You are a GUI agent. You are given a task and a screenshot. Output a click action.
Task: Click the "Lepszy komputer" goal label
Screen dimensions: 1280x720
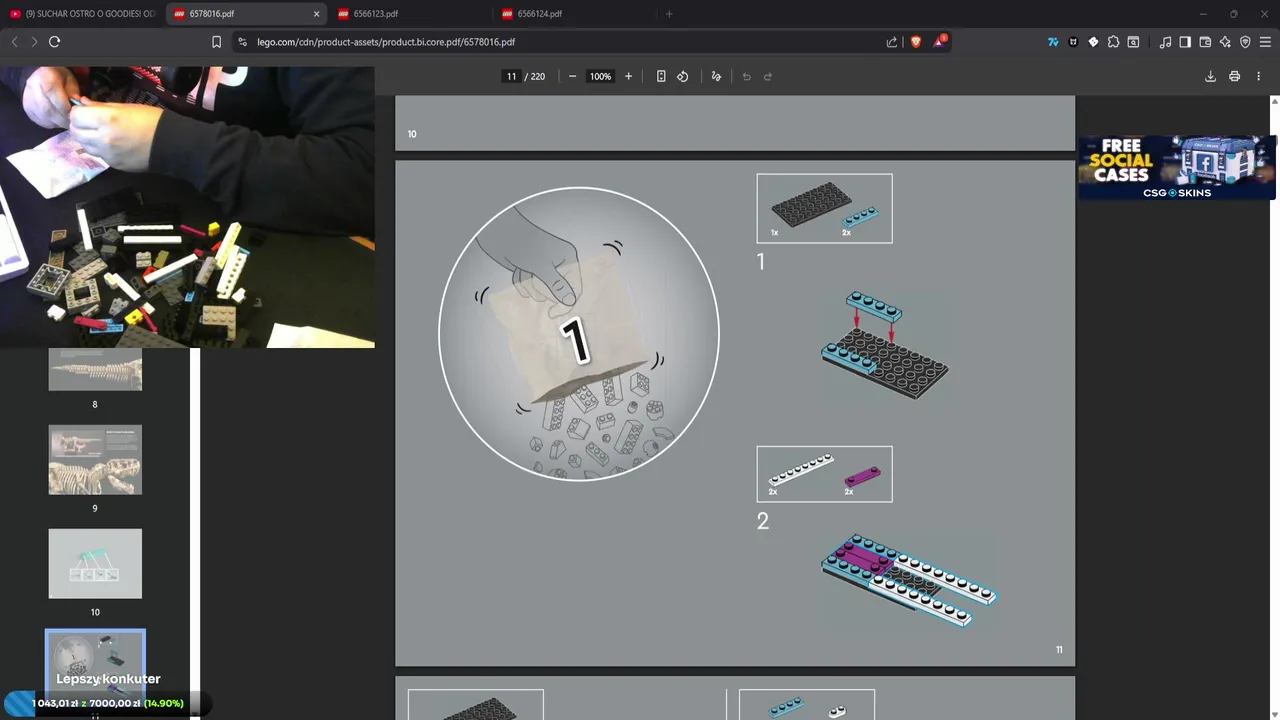point(108,679)
